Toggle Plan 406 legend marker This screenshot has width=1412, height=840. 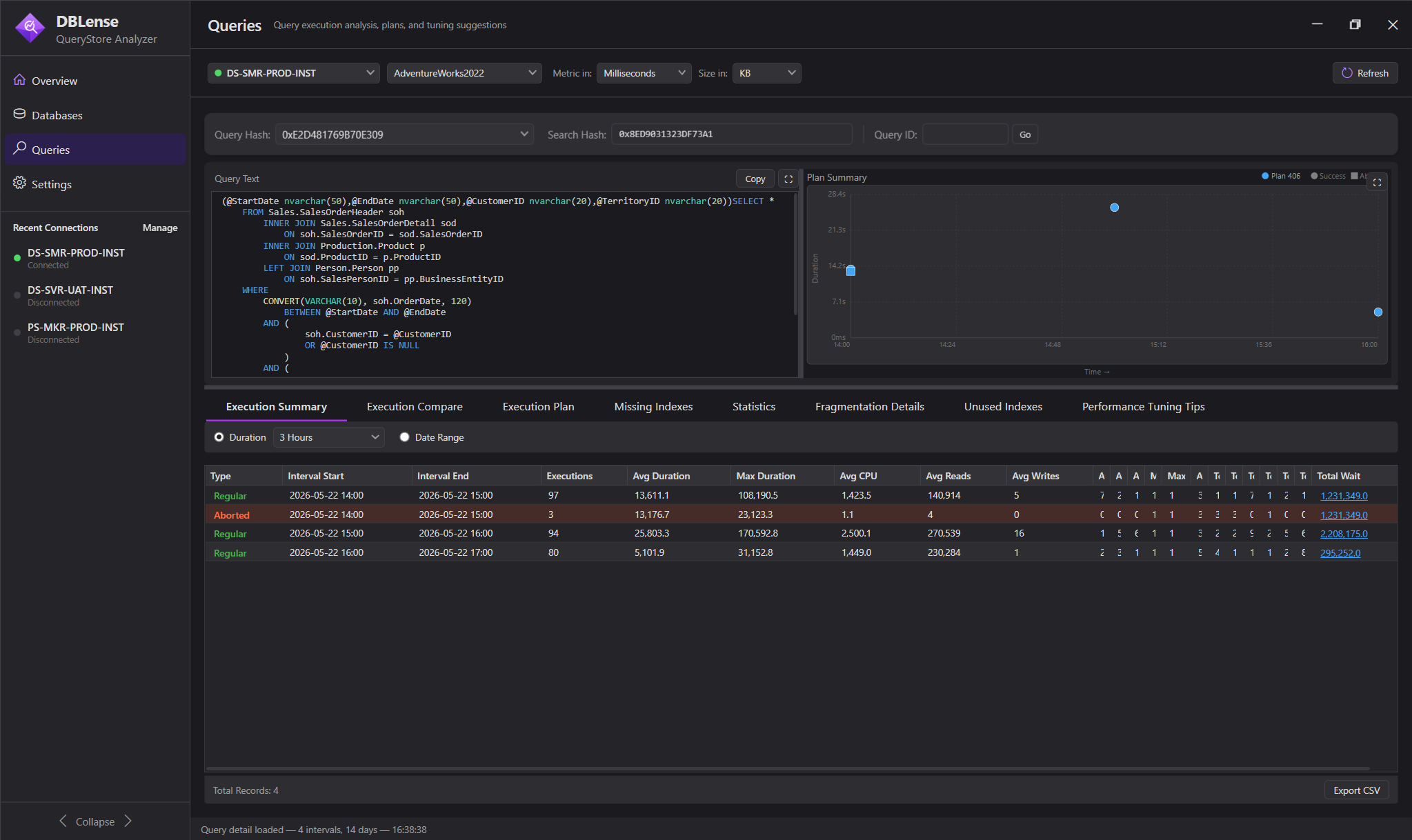1265,176
